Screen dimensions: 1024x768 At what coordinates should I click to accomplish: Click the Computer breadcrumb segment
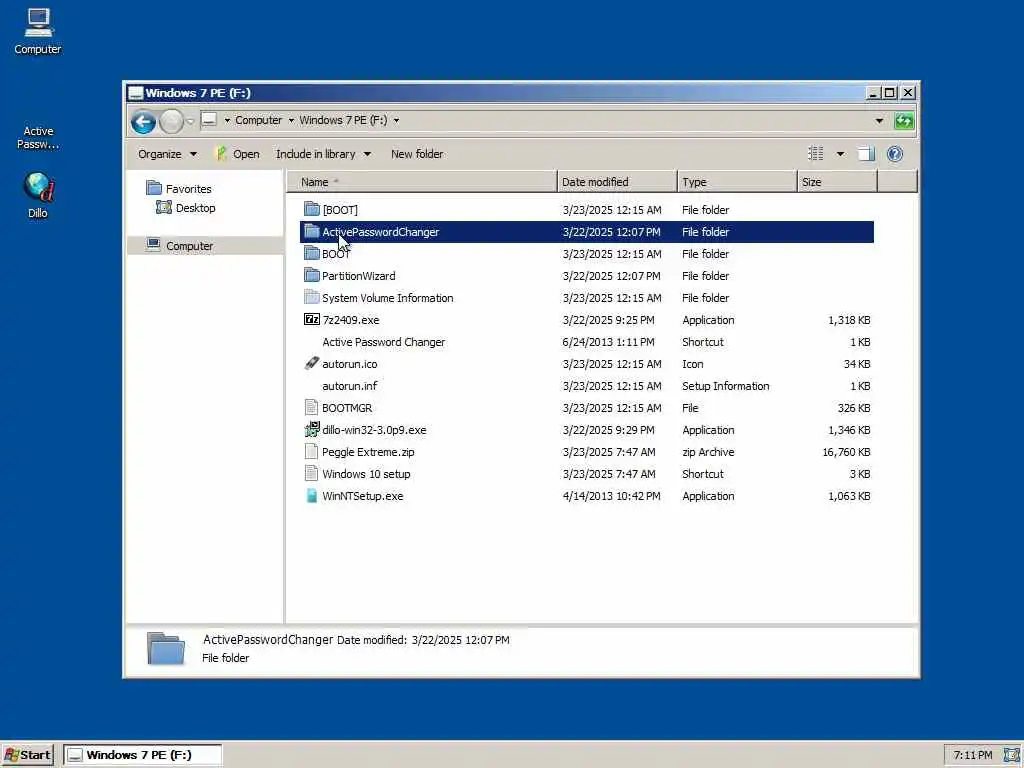click(258, 120)
